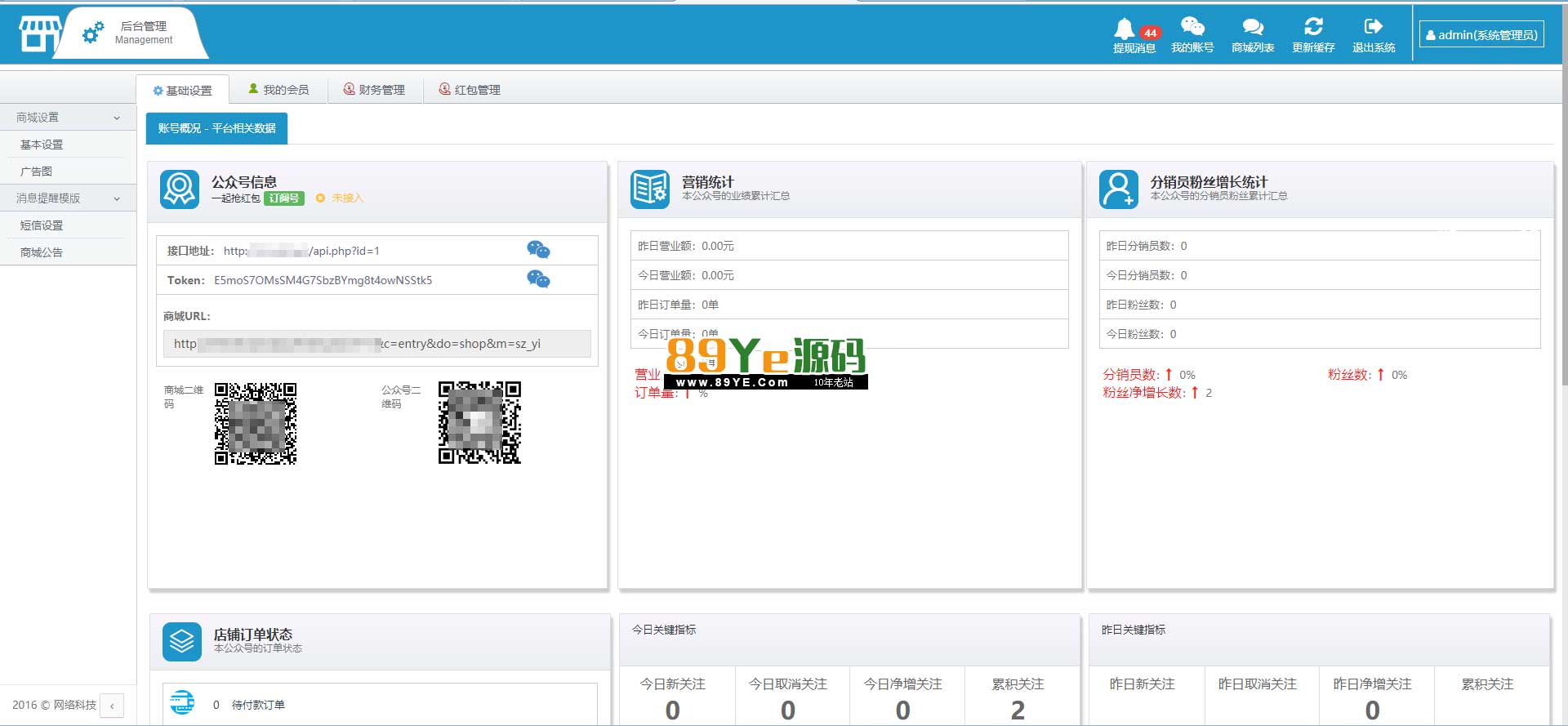
Task: Select 账号概况 - 平台相关数据 tab
Action: (x=216, y=128)
